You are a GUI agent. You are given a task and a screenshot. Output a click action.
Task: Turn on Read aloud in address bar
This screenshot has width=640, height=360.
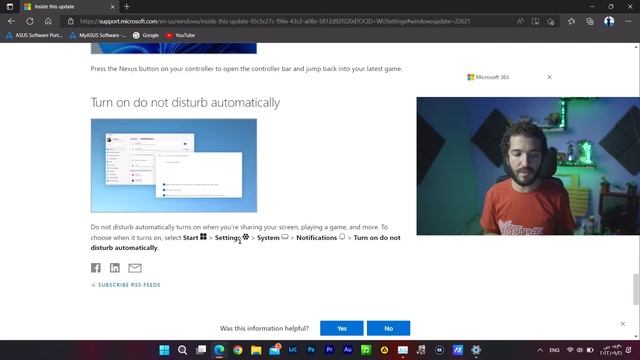click(520, 21)
